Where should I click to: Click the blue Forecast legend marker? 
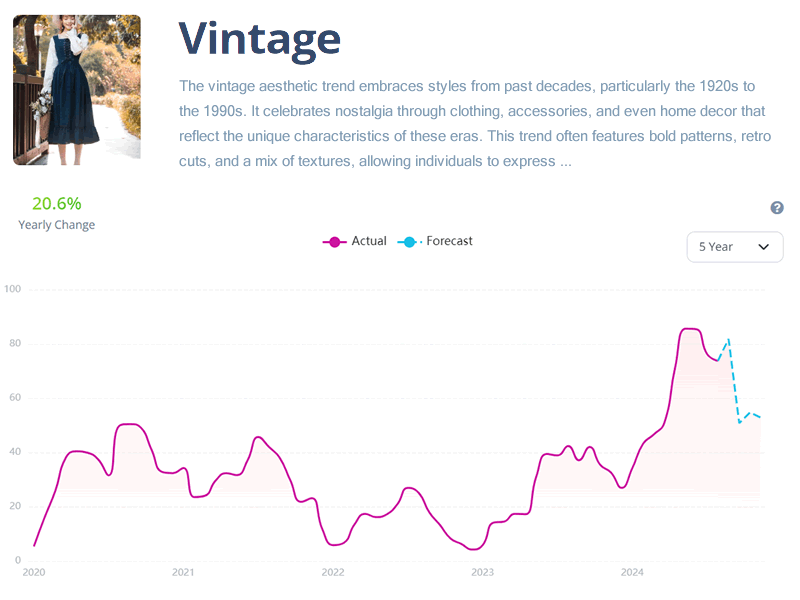pyautogui.click(x=409, y=242)
